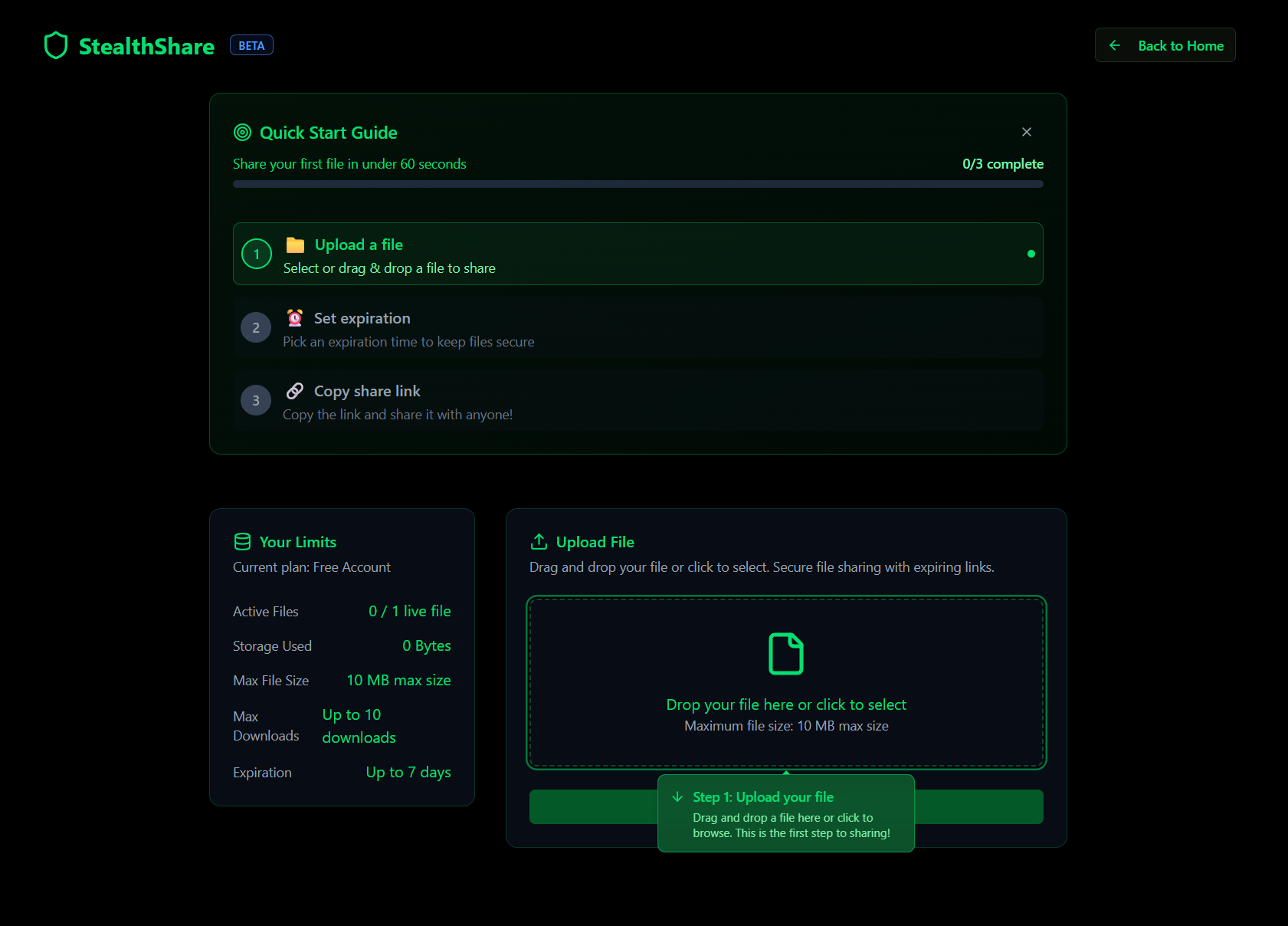The image size is (1288, 926).
Task: Click the green status dot on step one
Action: click(1031, 254)
